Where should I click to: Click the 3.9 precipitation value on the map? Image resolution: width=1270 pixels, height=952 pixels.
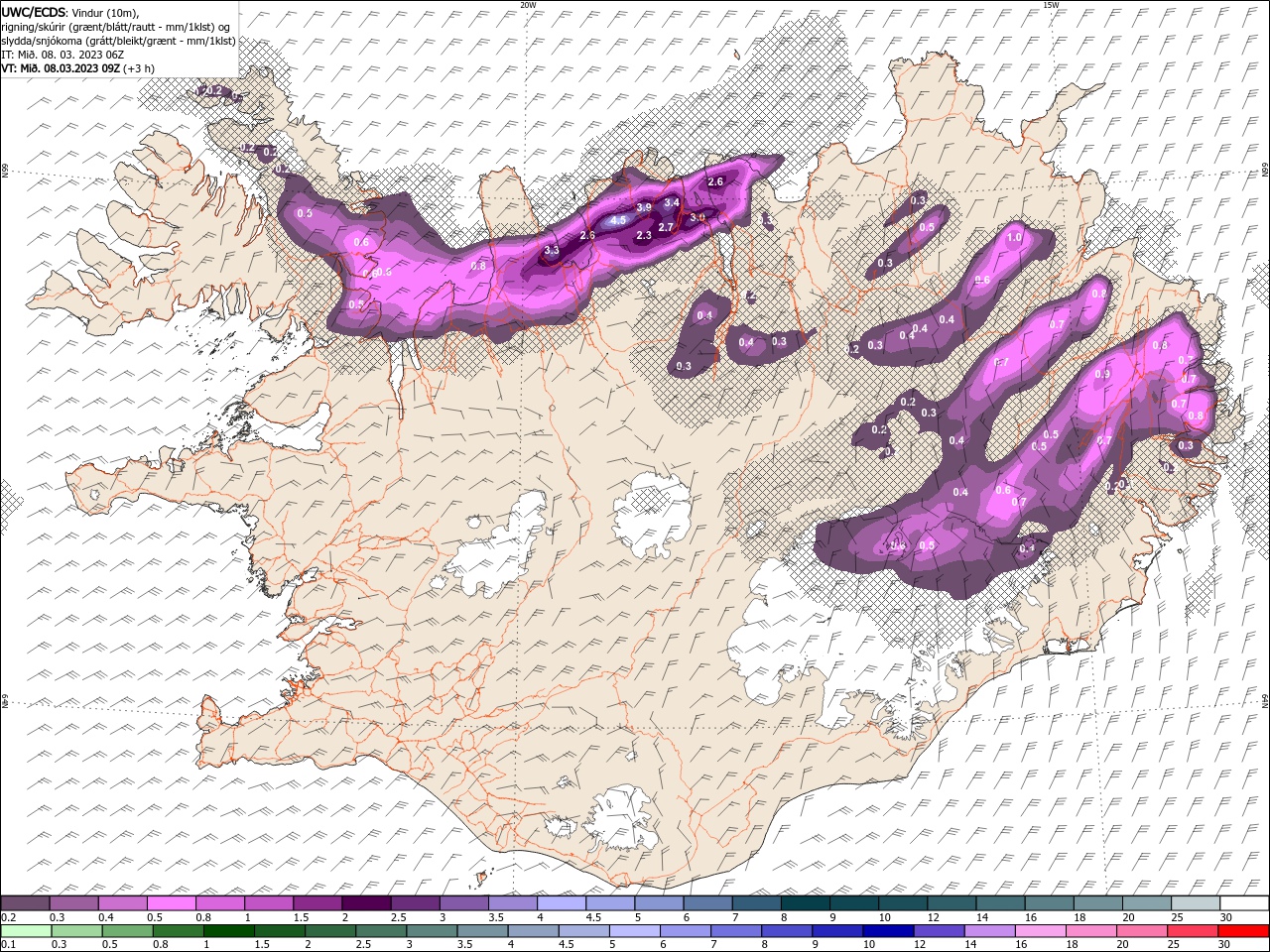pyautogui.click(x=643, y=207)
